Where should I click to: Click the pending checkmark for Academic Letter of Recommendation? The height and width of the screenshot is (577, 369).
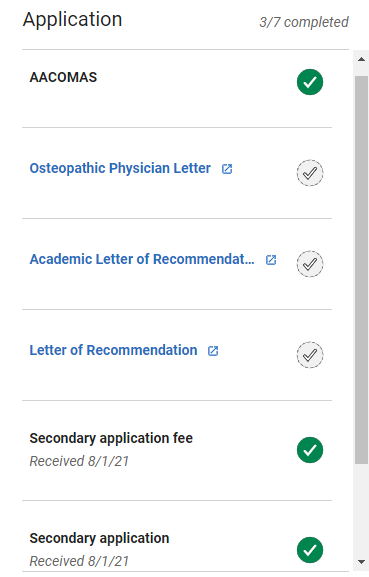(310, 263)
